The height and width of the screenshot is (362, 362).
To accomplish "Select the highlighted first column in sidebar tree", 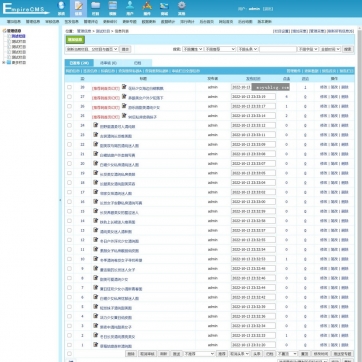I will click(x=18, y=36).
